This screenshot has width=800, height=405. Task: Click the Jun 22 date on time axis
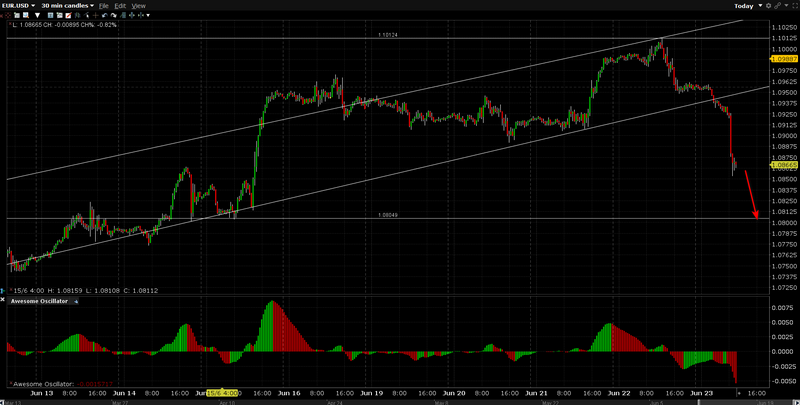click(619, 393)
